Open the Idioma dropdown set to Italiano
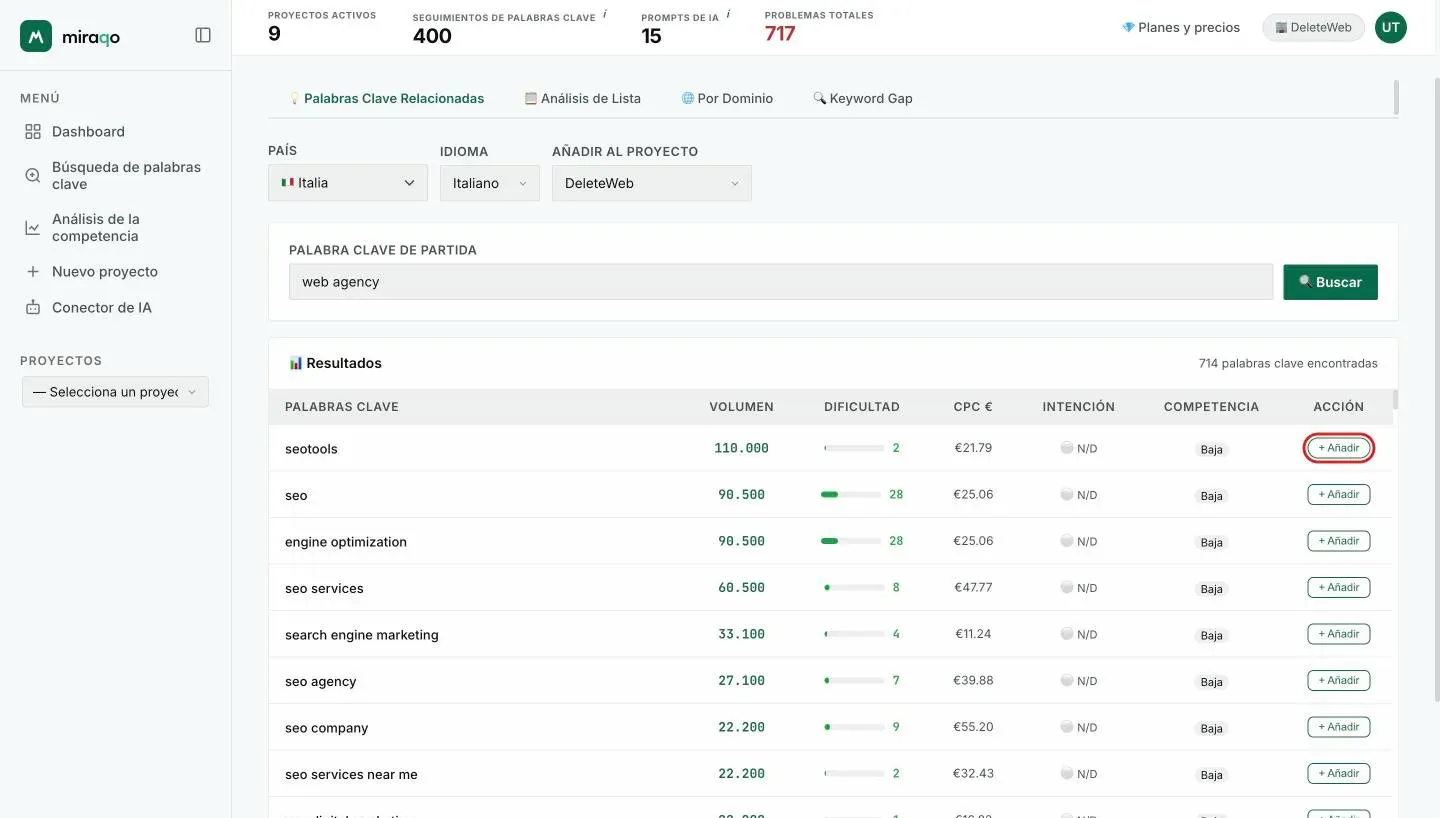 (490, 183)
